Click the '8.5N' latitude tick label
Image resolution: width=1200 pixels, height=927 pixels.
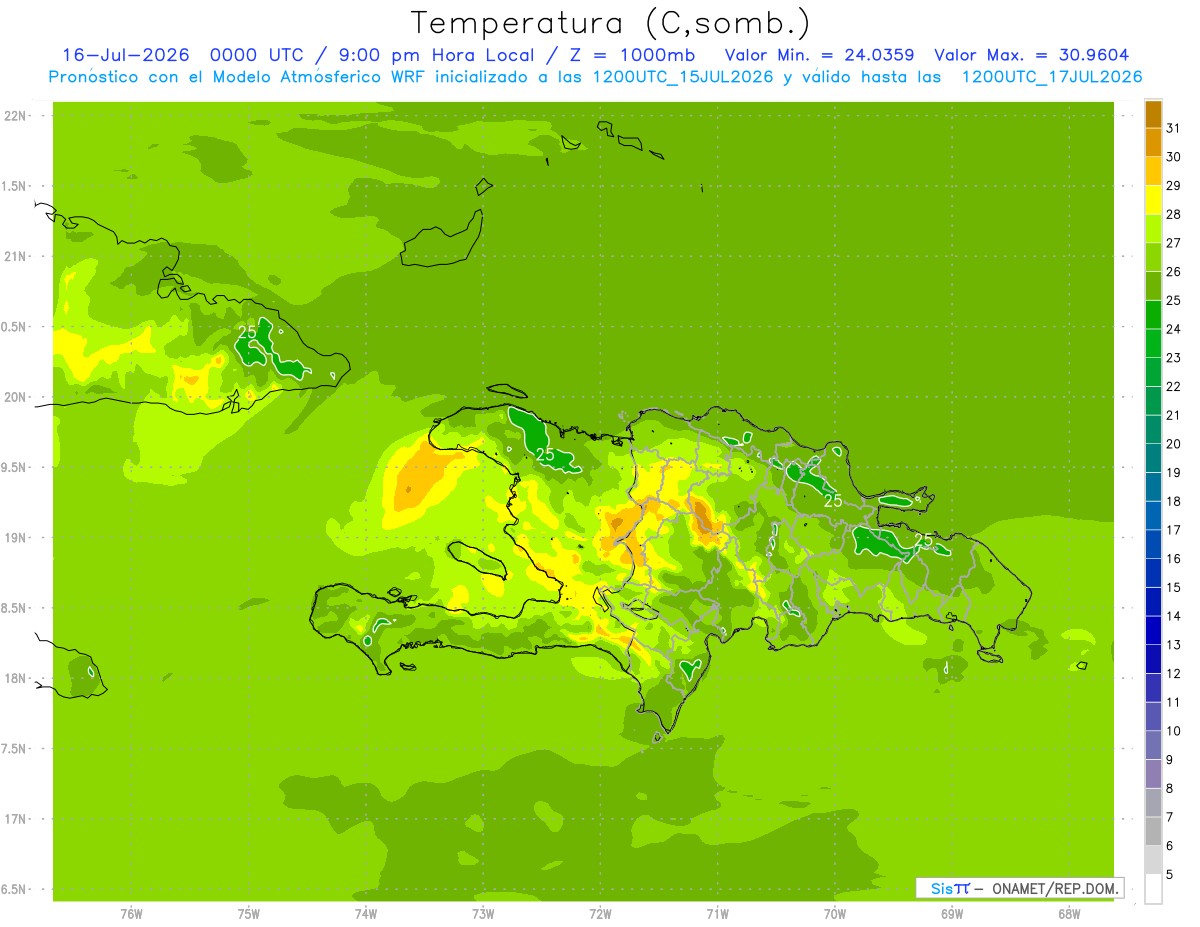15,609
